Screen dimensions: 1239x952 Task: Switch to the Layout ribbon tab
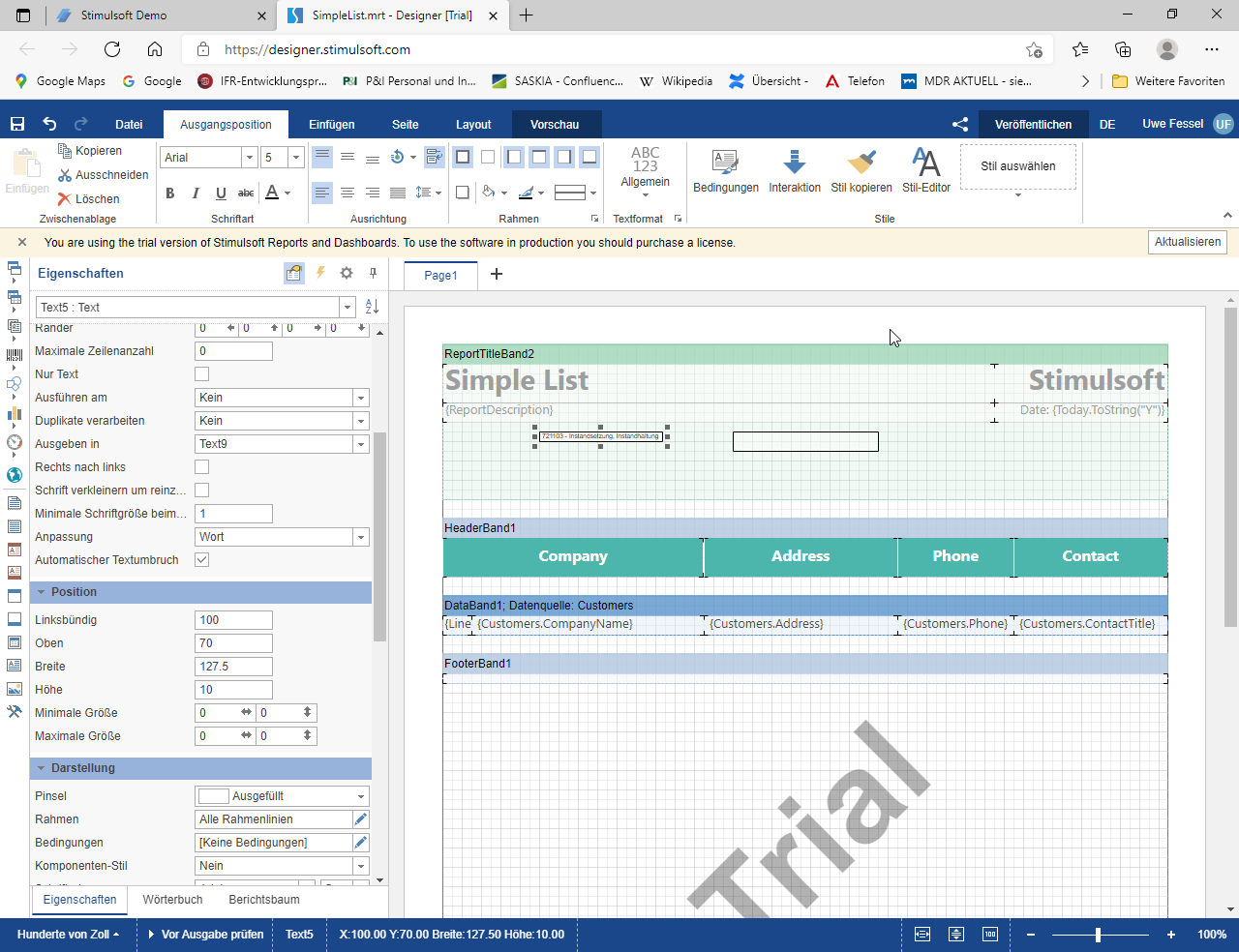tap(473, 124)
